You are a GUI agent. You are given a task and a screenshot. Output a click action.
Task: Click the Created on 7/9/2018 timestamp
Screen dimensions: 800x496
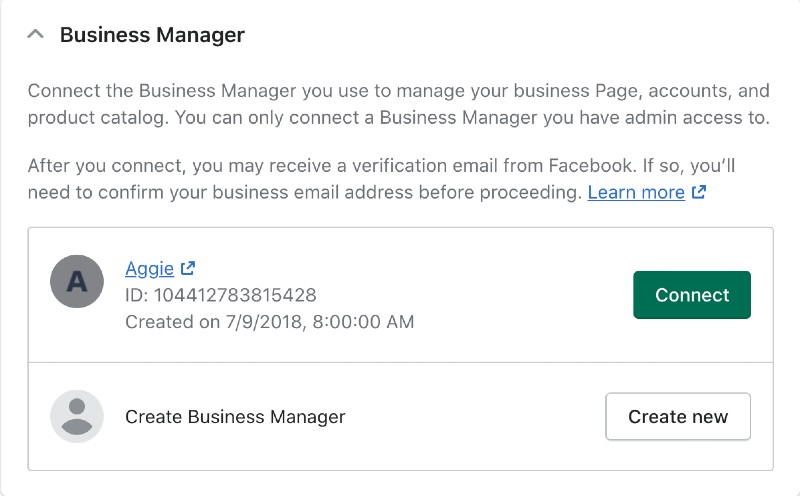click(x=269, y=322)
